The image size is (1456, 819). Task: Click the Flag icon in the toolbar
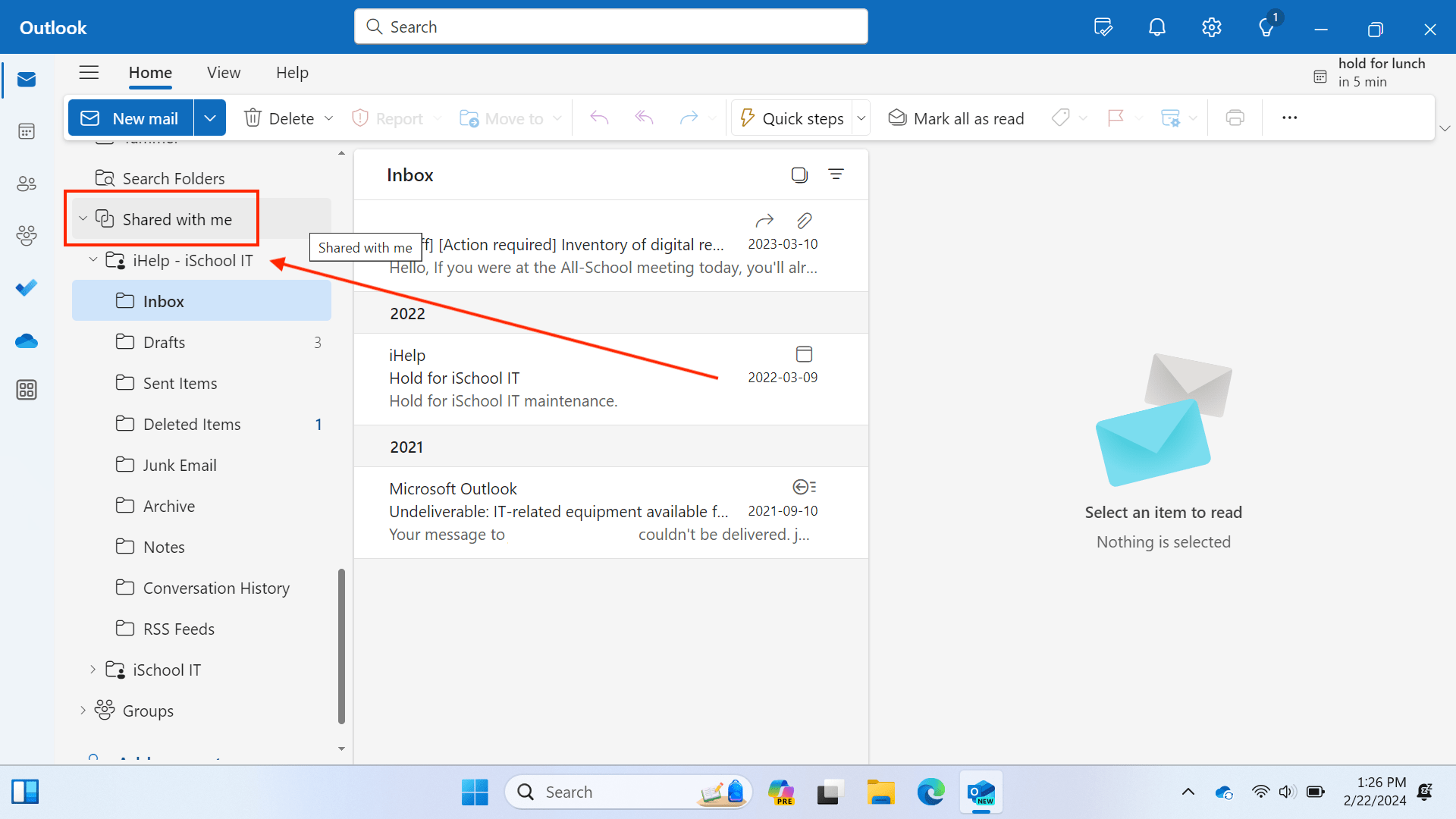coord(1116,118)
